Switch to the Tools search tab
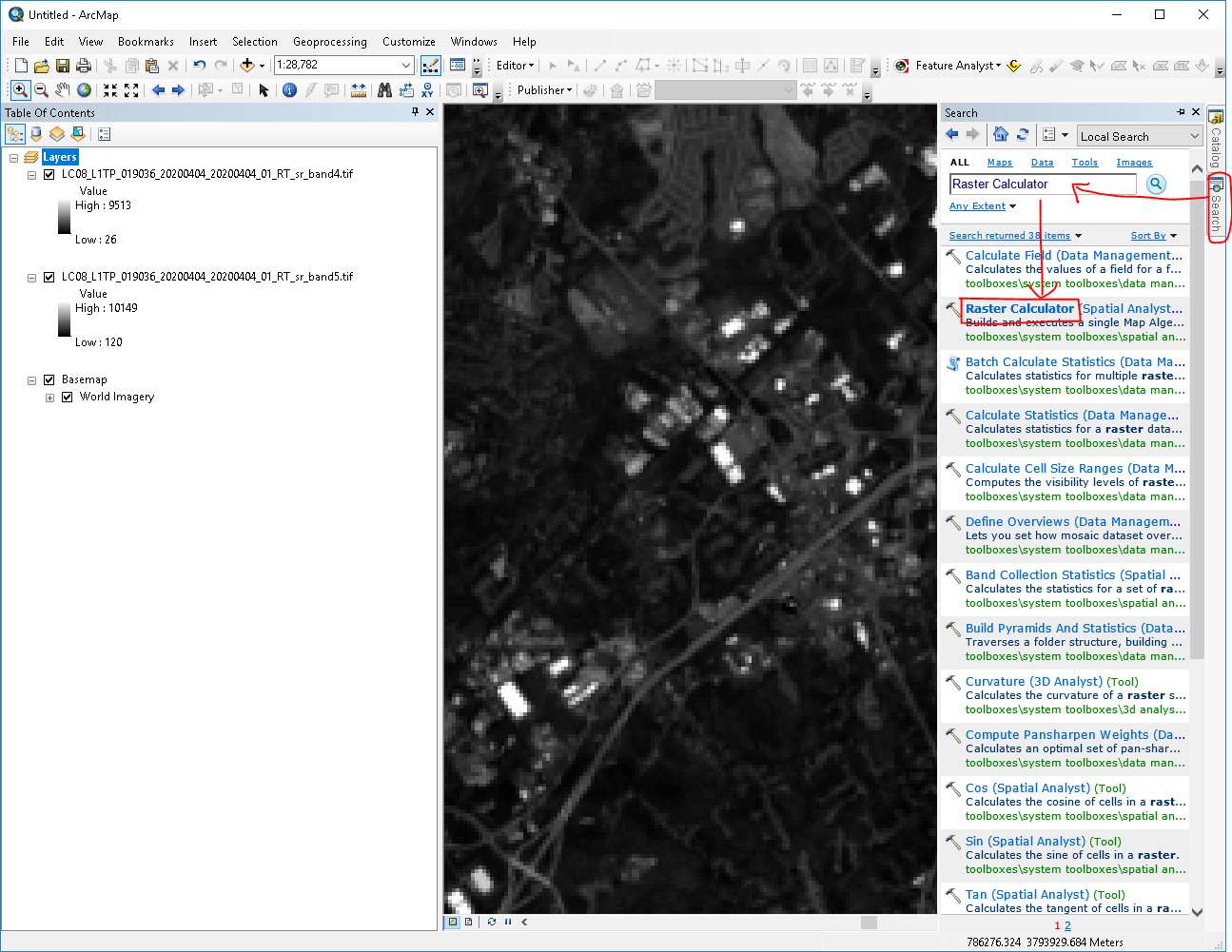The image size is (1232, 952). coord(1085,163)
